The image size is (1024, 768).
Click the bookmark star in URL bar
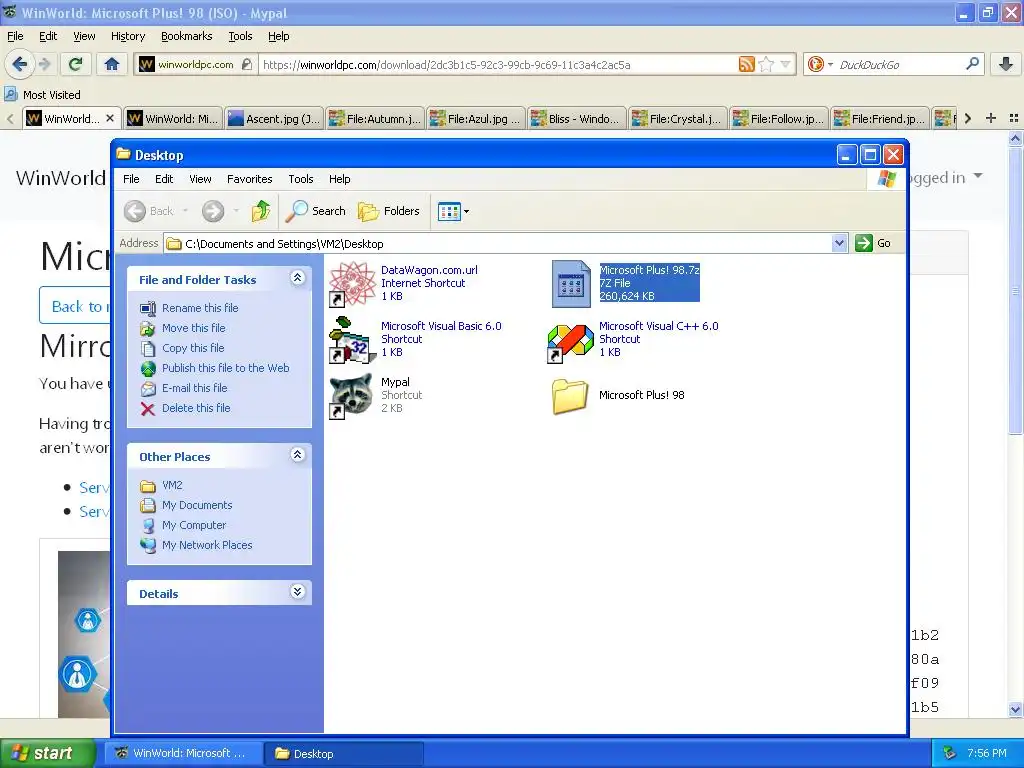coord(766,64)
